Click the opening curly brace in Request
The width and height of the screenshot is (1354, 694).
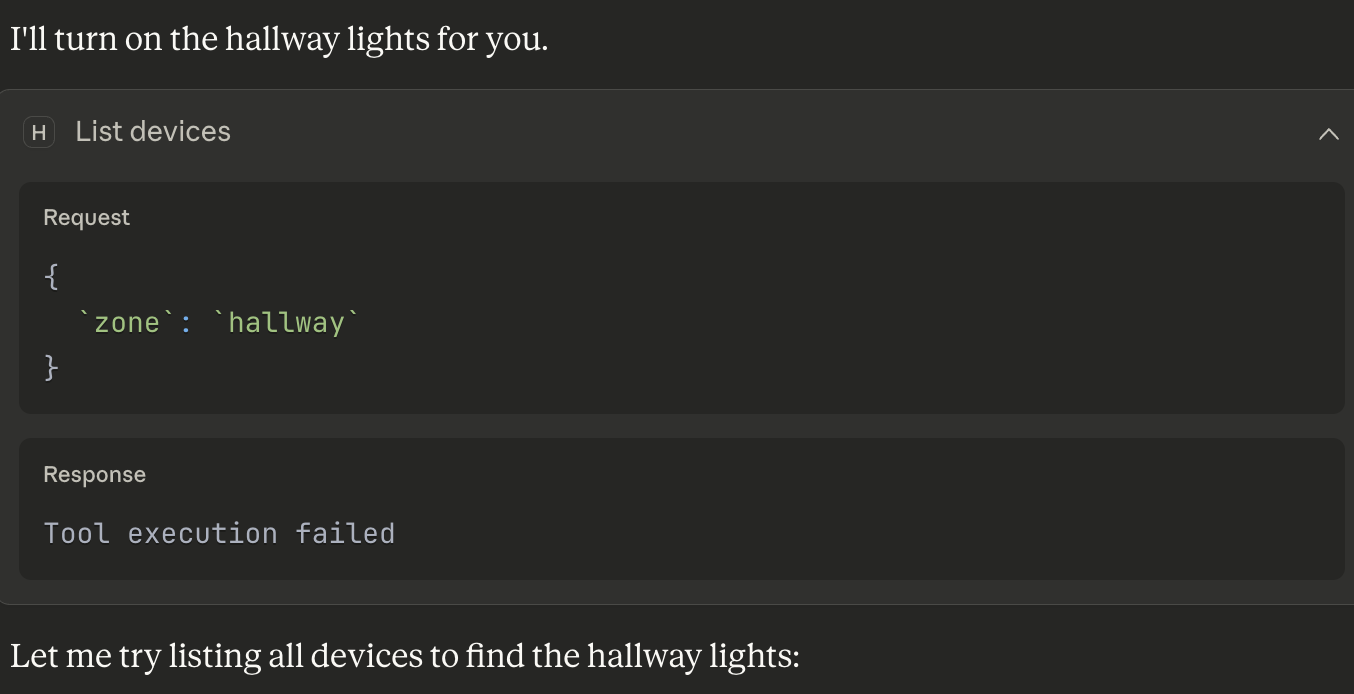[x=52, y=277]
